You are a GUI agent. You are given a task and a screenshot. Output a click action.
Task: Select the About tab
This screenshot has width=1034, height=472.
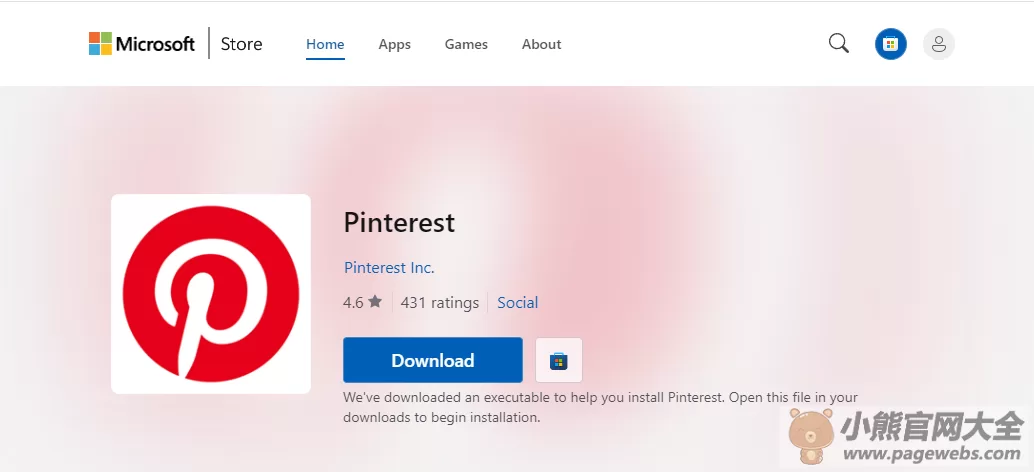541,44
